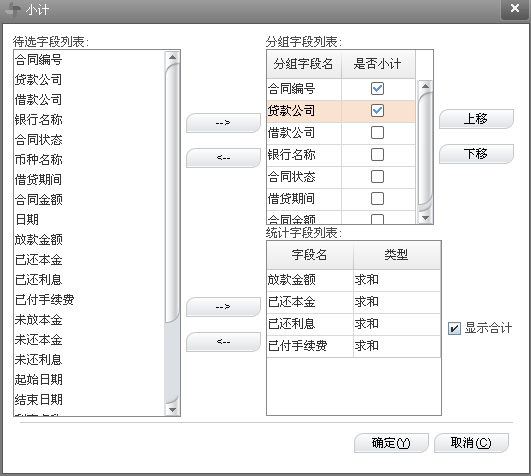Remove grouping field with upper <-- button
The image size is (531, 476).
click(223, 158)
